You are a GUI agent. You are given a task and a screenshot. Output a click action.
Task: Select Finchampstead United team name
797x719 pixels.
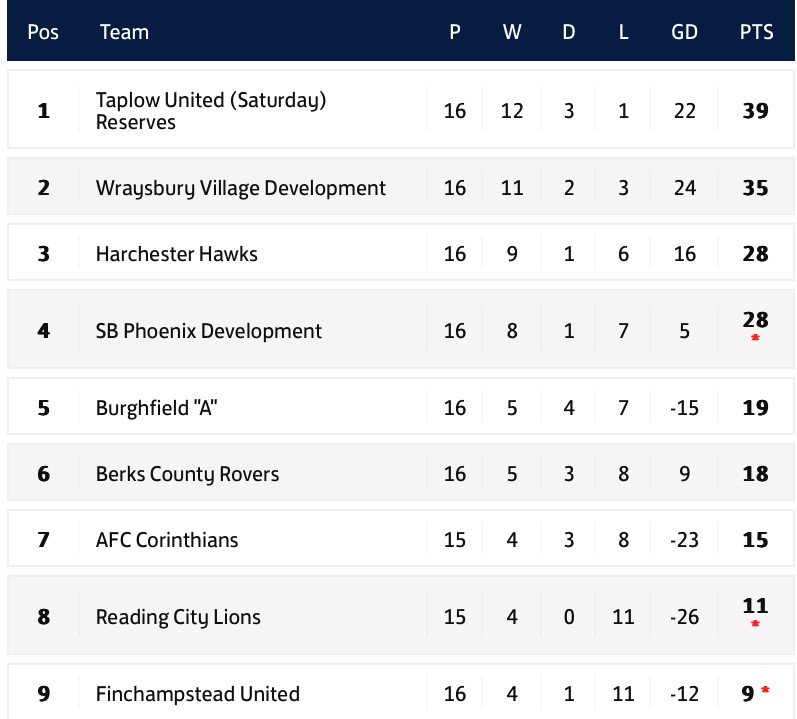pyautogui.click(x=197, y=694)
